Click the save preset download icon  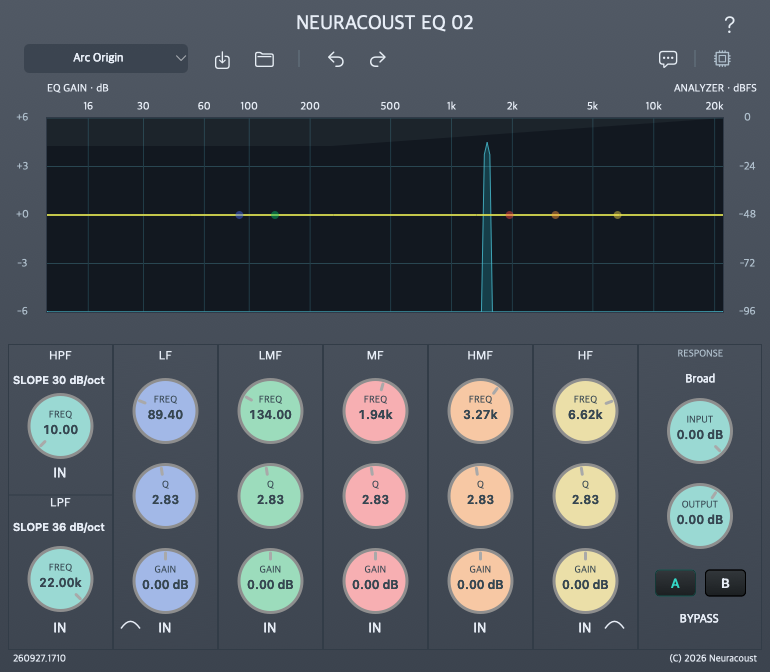(222, 60)
